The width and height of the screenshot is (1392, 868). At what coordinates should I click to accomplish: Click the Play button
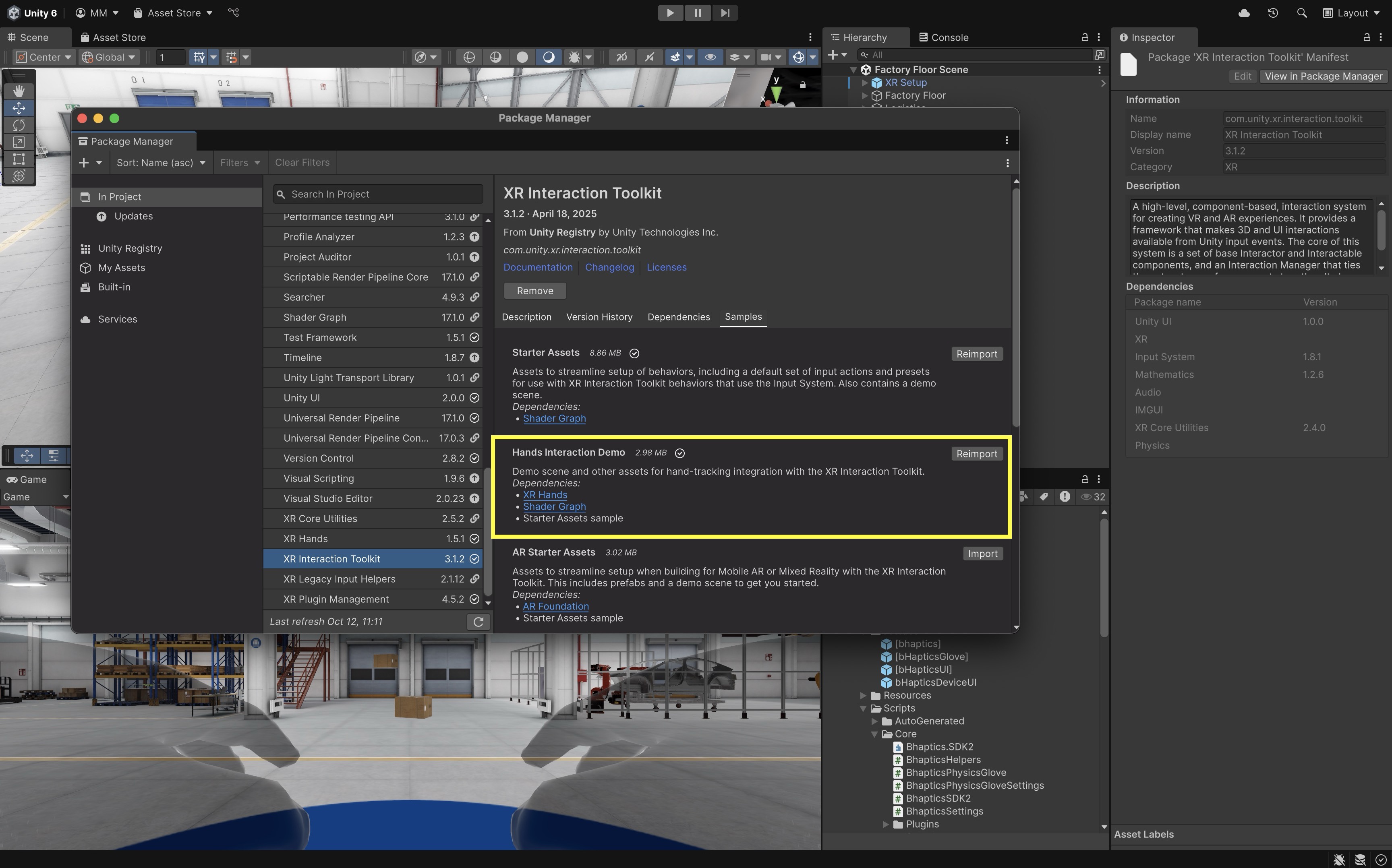pyautogui.click(x=669, y=12)
